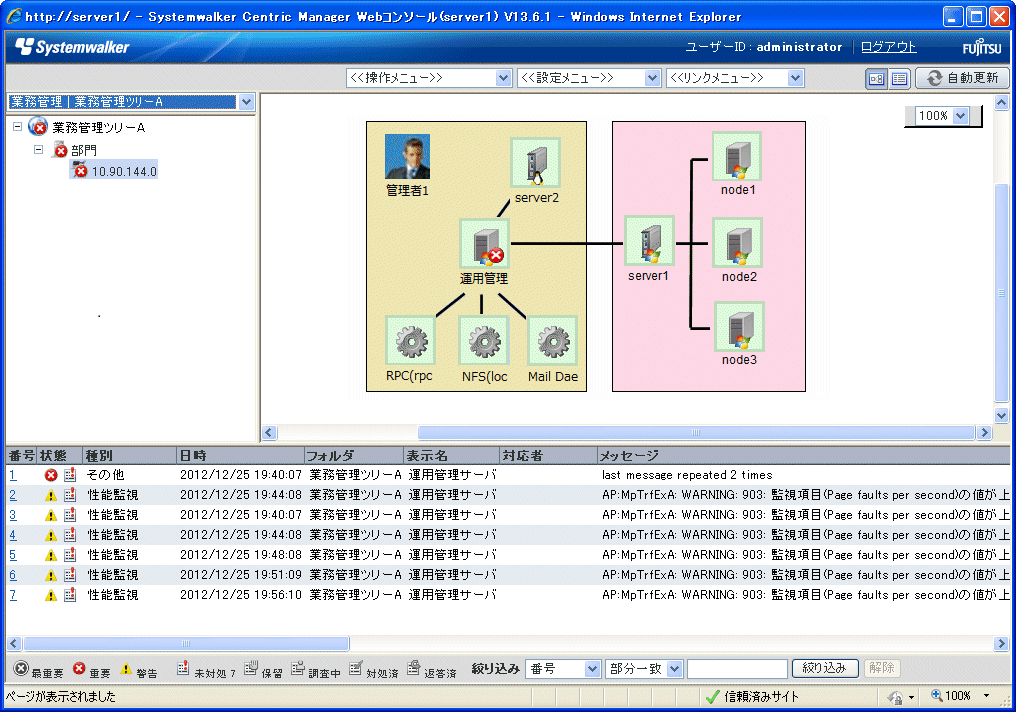The width and height of the screenshot is (1016, 712).
Task: Switch to map view icon in toolbar
Action: [x=876, y=78]
